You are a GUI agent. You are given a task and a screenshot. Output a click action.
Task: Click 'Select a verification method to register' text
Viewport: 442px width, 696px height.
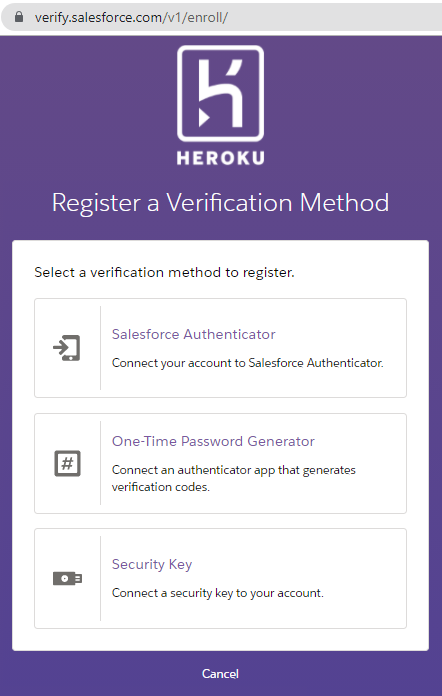pos(164,272)
